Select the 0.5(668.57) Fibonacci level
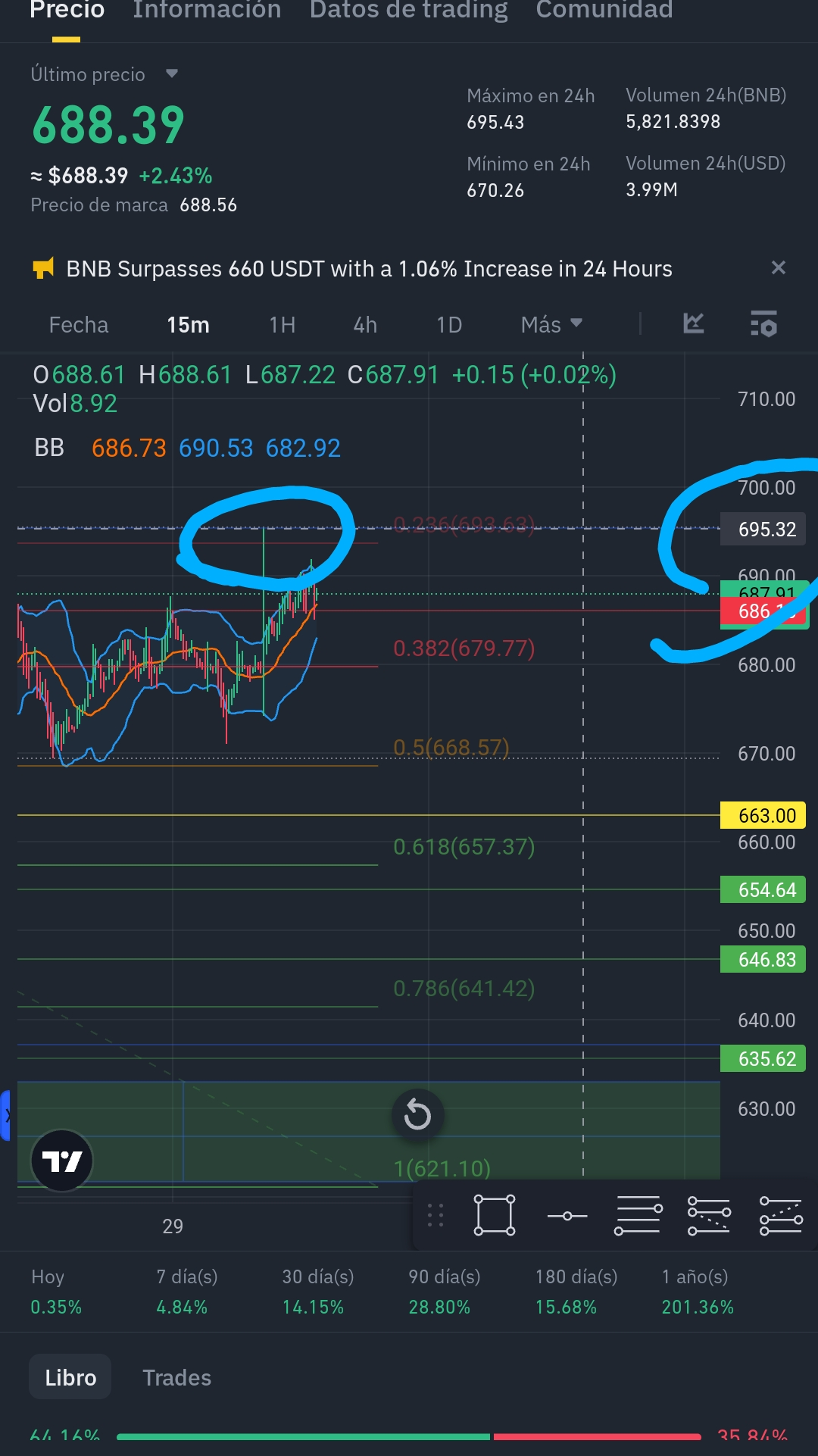The width and height of the screenshot is (818, 1456). point(451,748)
